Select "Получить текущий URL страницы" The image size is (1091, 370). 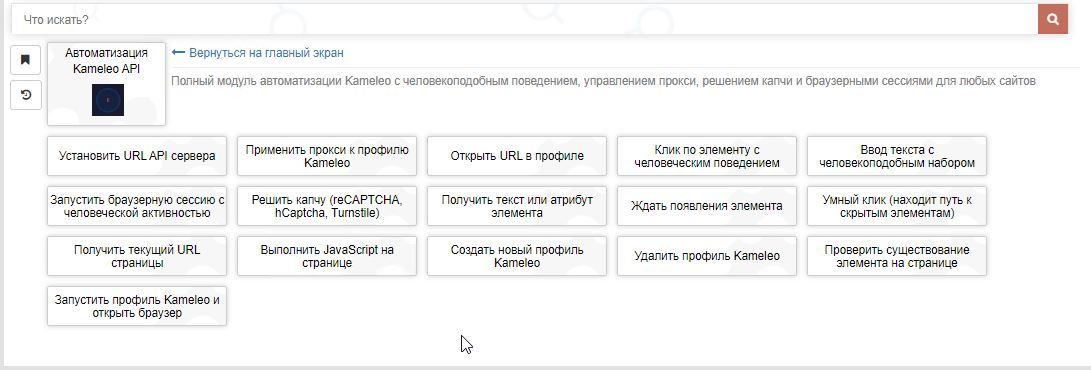tap(137, 256)
